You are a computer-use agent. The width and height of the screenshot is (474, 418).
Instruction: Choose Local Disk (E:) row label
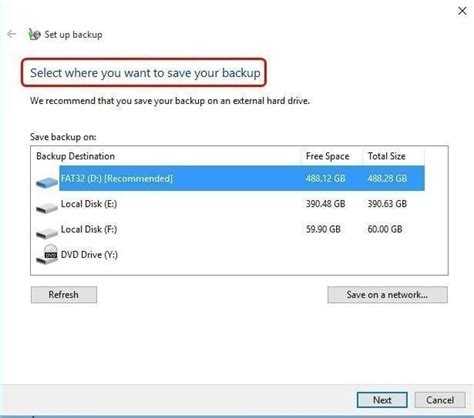[89, 204]
